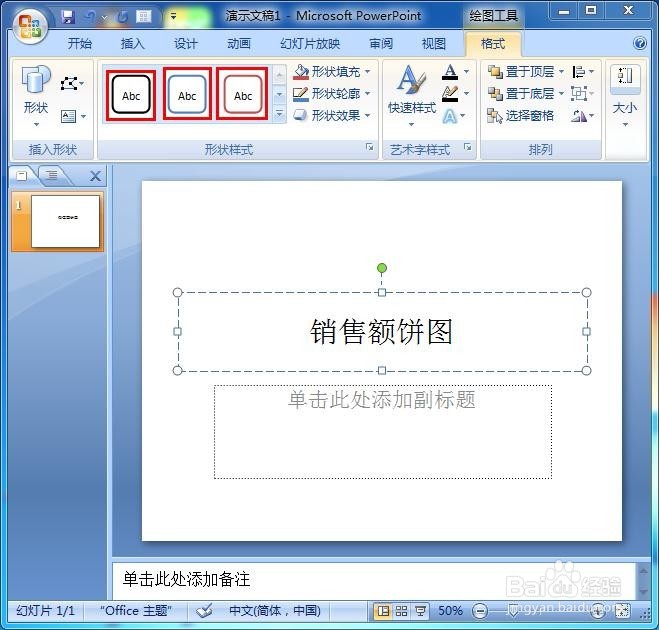Image resolution: width=659 pixels, height=630 pixels.
Task: Open the 审阅 tab
Action: pyautogui.click(x=381, y=43)
